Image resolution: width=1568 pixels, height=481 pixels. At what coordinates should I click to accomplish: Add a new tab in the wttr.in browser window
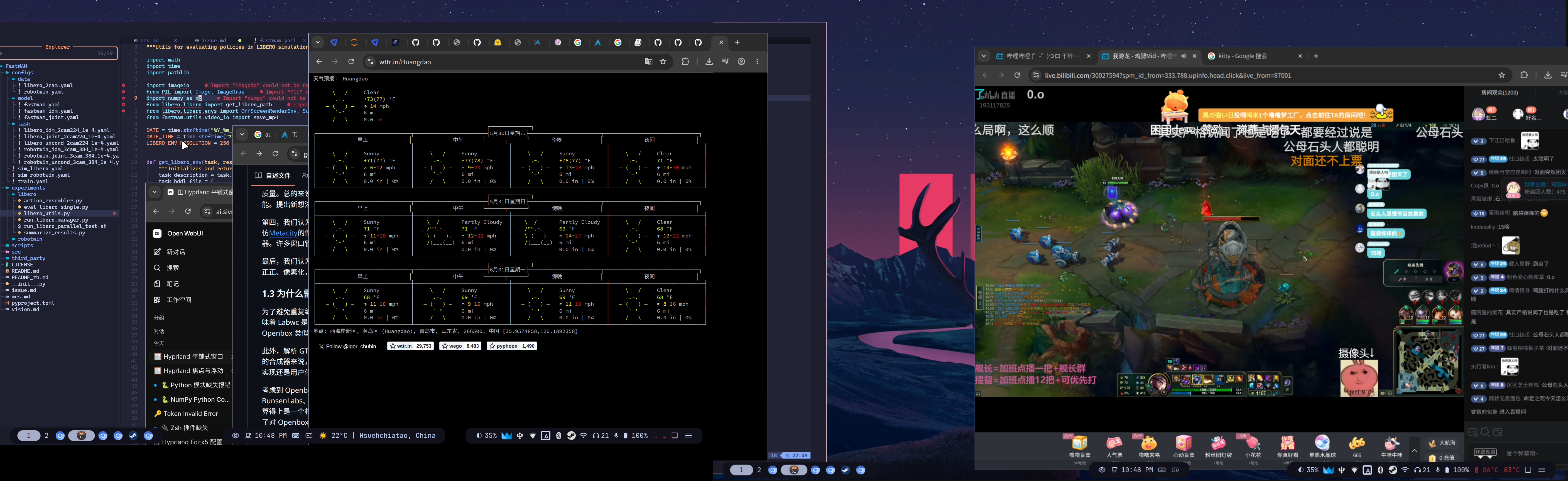737,42
